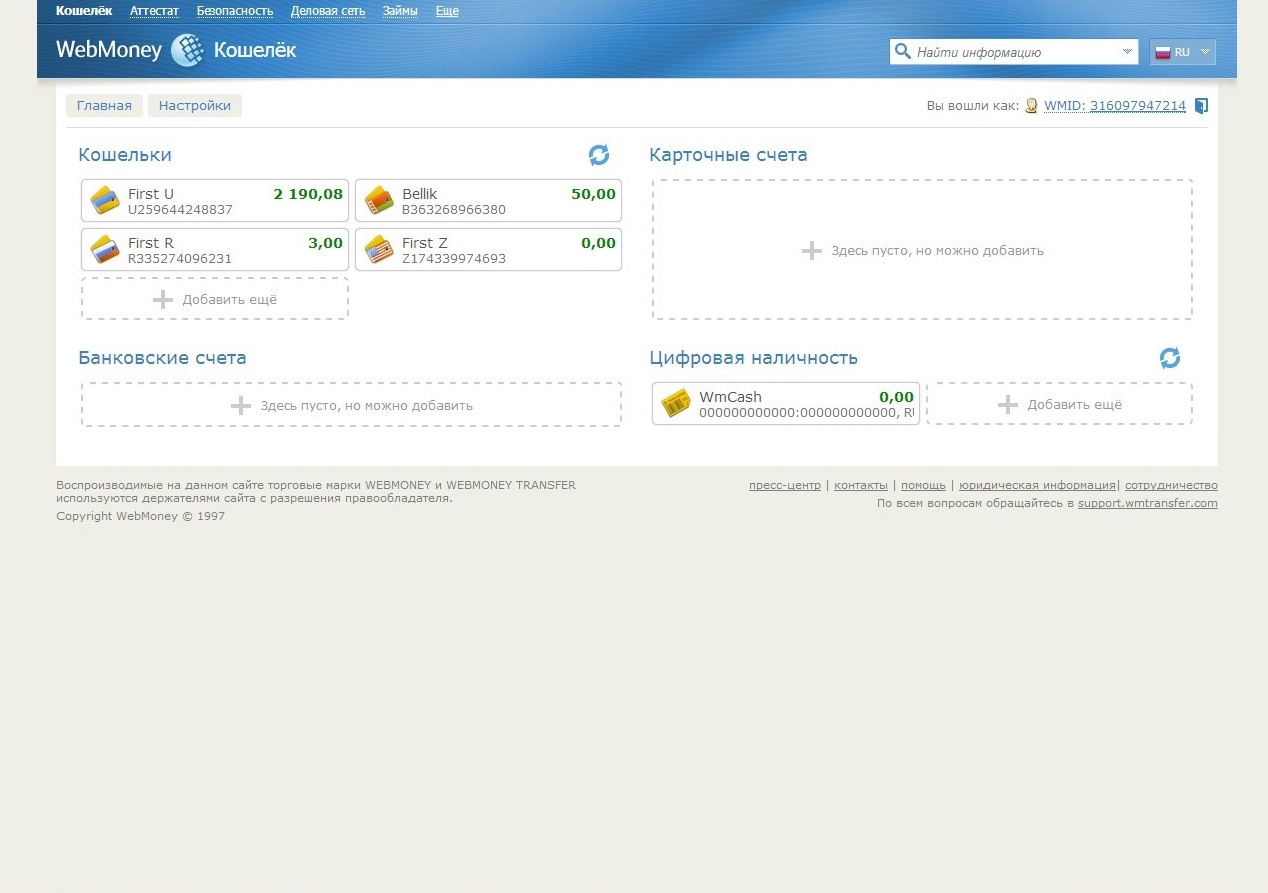Image resolution: width=1268 pixels, height=893 pixels.
Task: Click the logout door icon
Action: pos(1202,106)
